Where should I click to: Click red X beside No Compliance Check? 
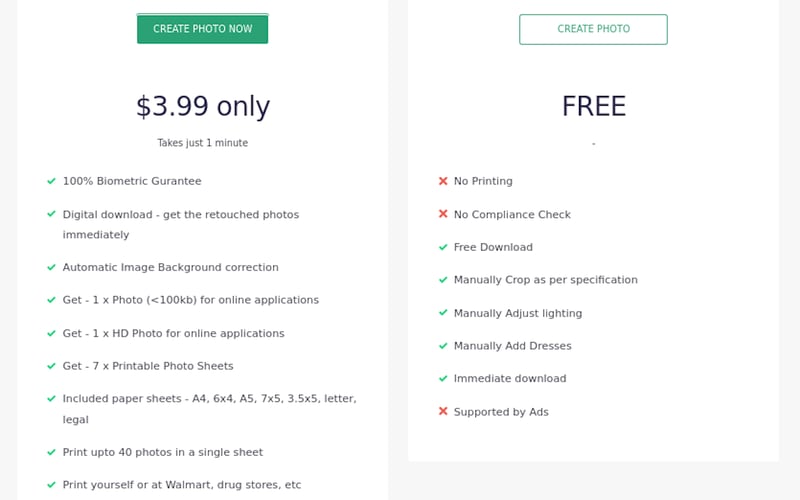click(443, 214)
